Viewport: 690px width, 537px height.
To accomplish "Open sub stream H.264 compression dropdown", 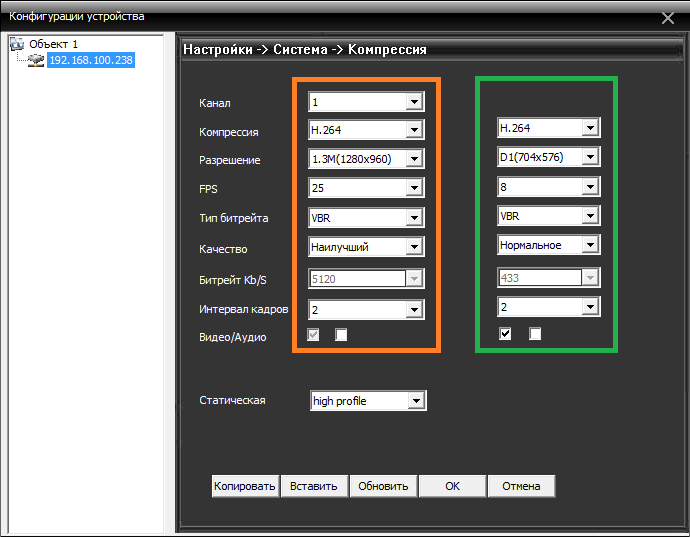I will coord(549,128).
